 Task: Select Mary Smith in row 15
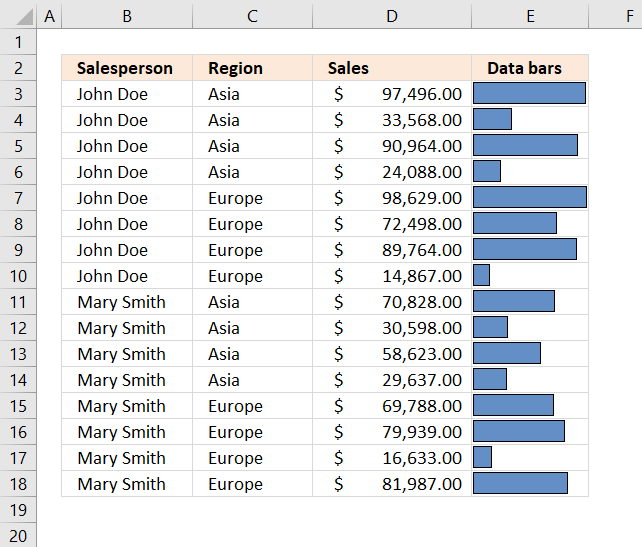[x=127, y=406]
